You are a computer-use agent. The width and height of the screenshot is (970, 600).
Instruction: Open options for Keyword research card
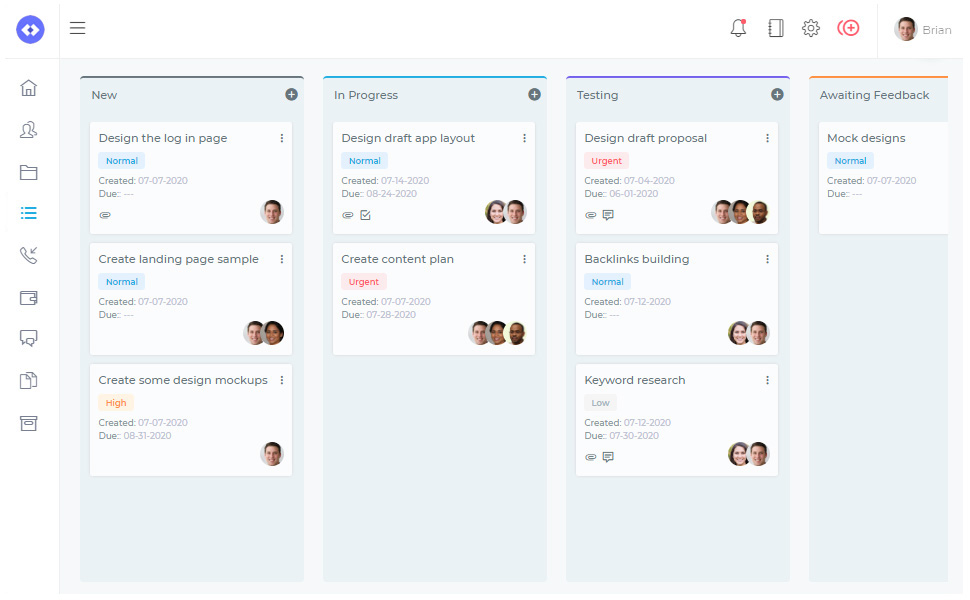pyautogui.click(x=767, y=380)
